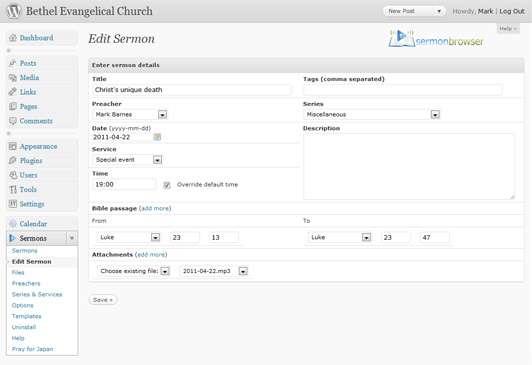The width and height of the screenshot is (532, 365).
Task: Open the date picker calendar icon
Action: click(157, 137)
